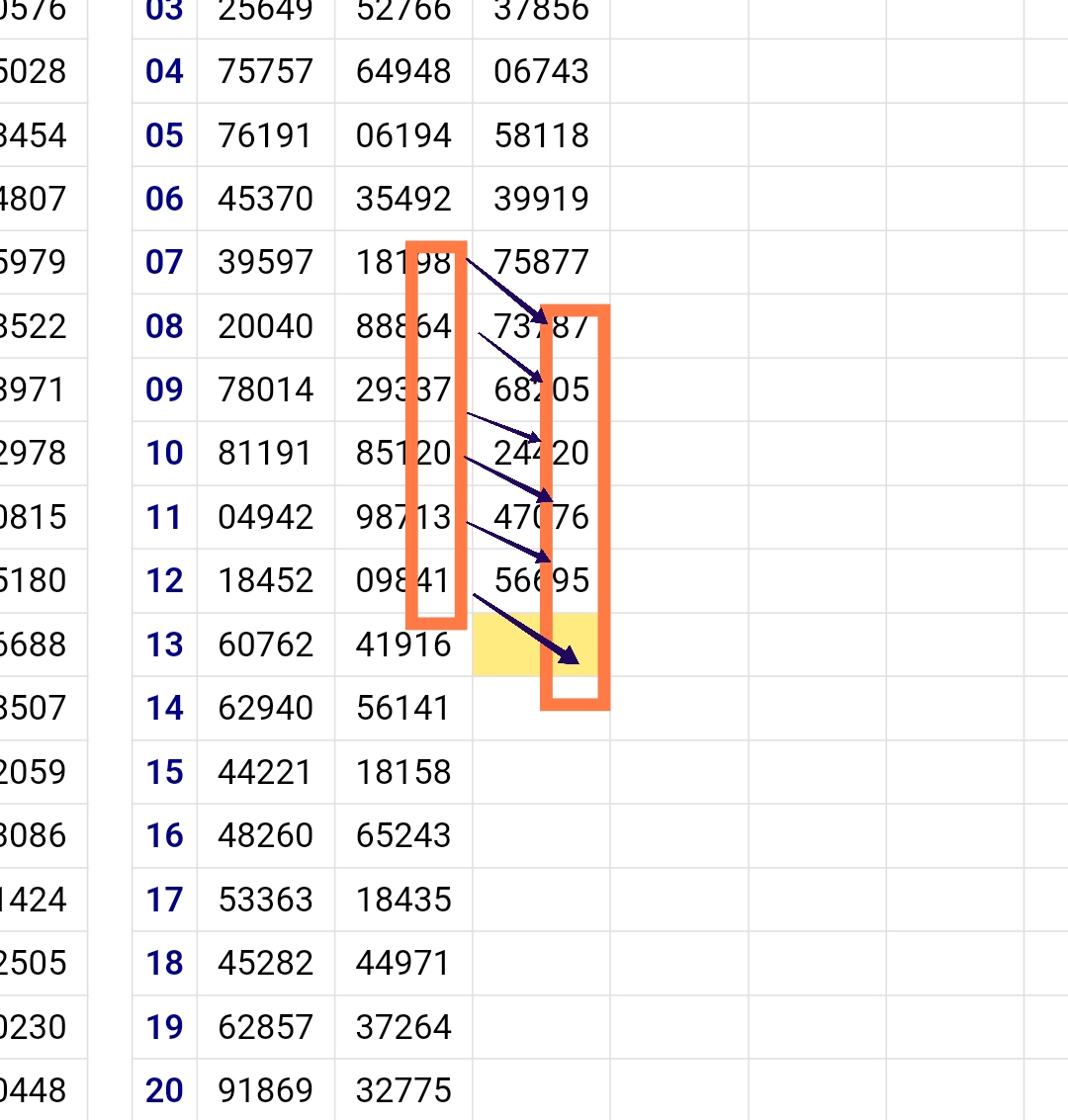Select row number 07
This screenshot has width=1068, height=1120.
click(x=164, y=263)
